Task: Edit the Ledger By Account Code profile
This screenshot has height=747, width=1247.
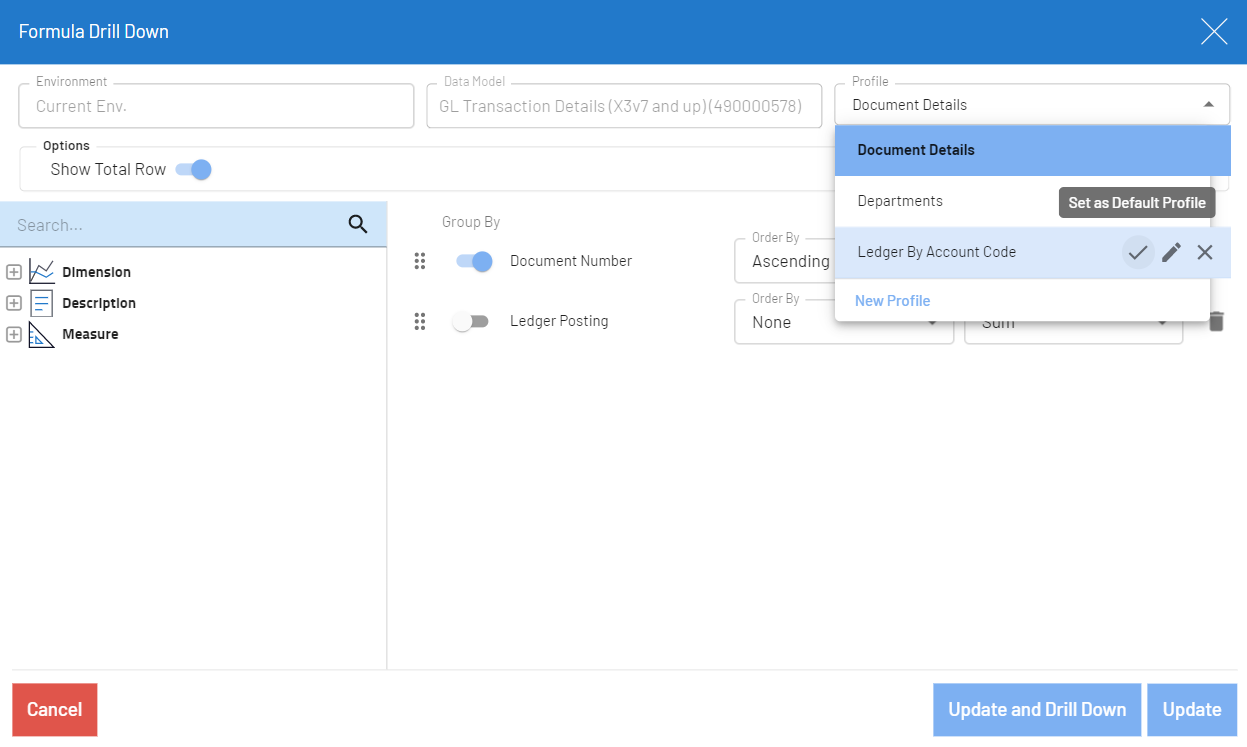Action: (1171, 252)
